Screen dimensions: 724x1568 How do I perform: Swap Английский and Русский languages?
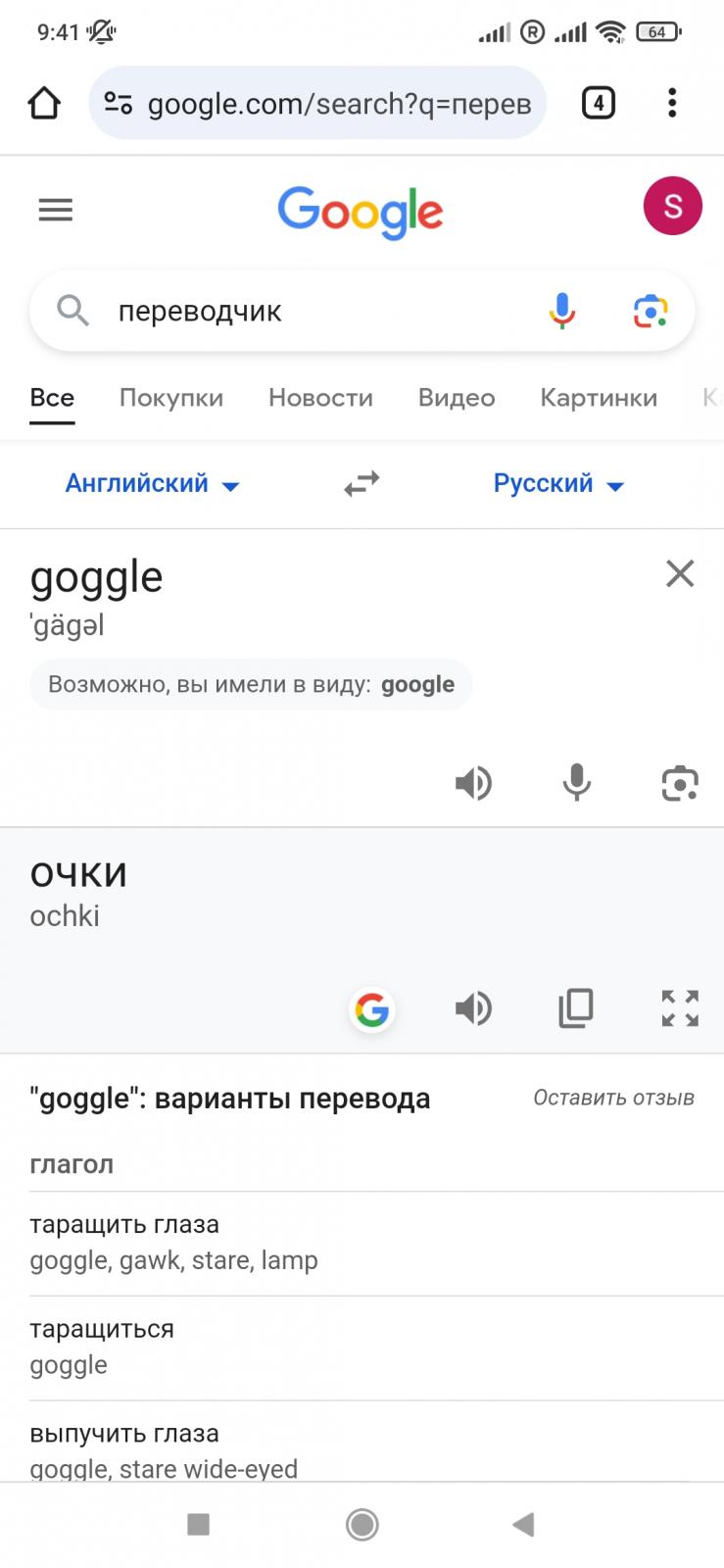point(362,483)
